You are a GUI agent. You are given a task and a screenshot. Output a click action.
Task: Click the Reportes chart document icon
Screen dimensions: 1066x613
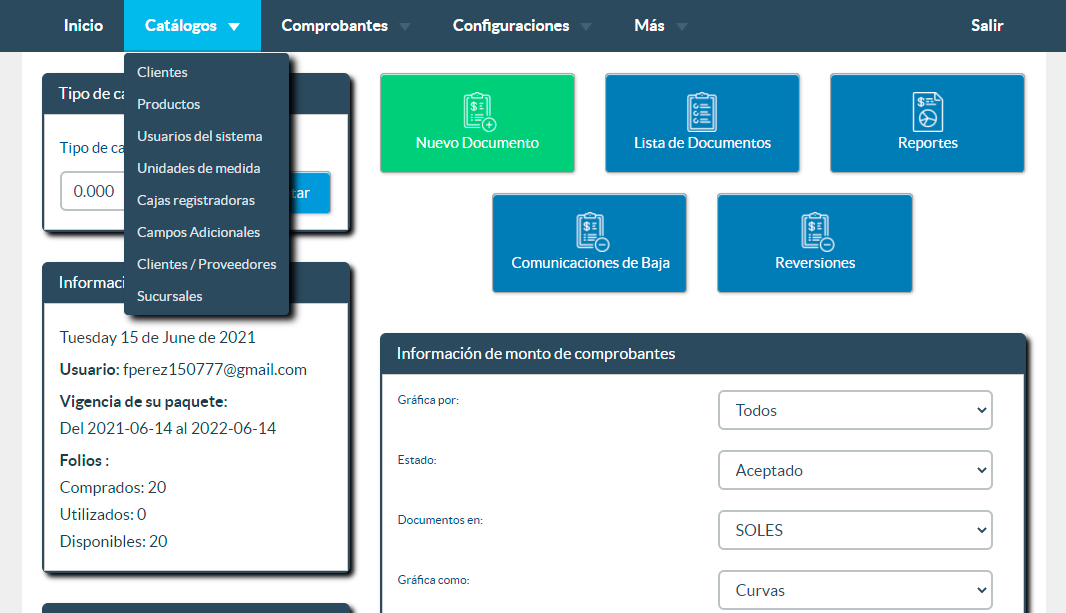pos(927,111)
